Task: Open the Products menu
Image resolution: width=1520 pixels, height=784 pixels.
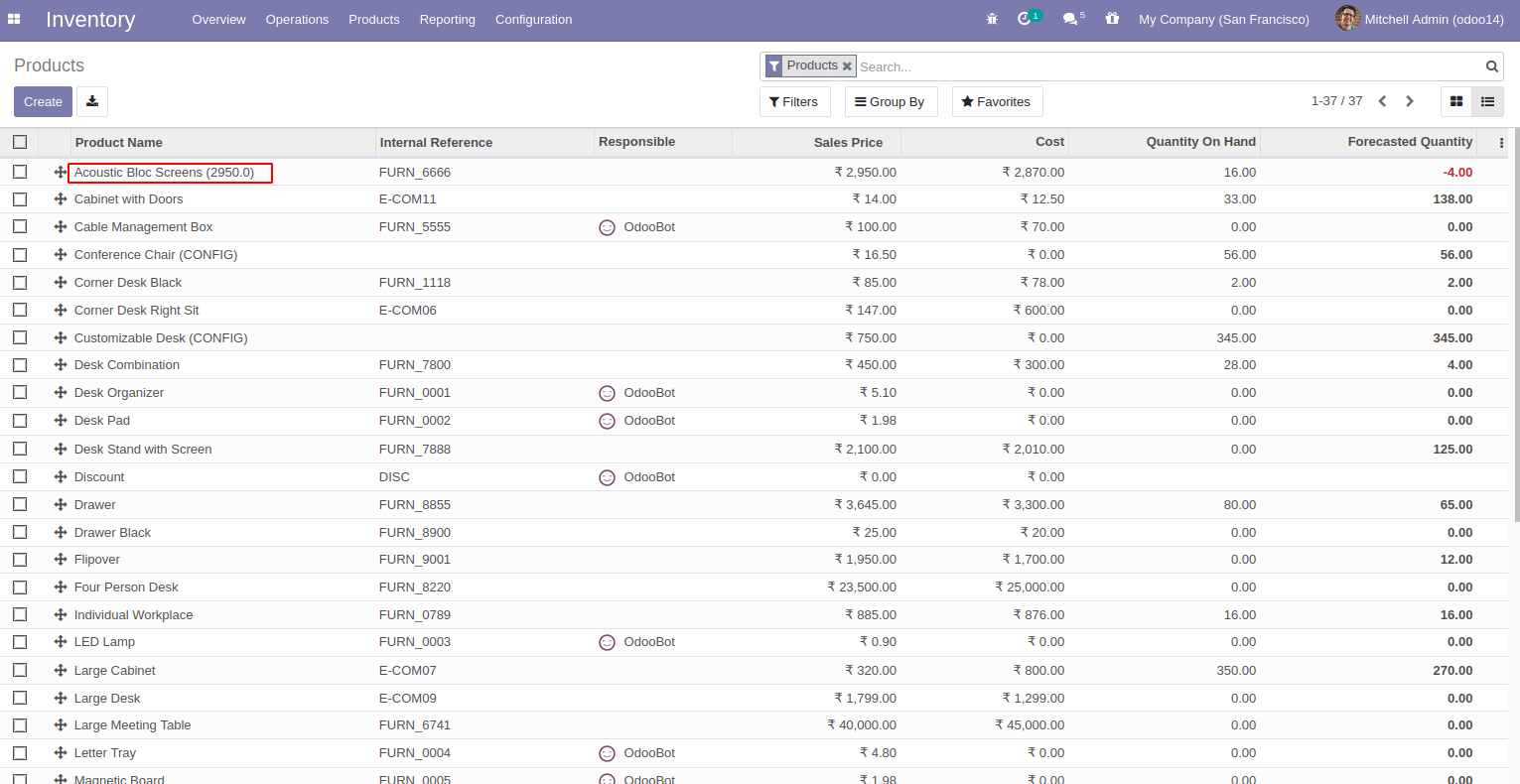Action: [374, 19]
